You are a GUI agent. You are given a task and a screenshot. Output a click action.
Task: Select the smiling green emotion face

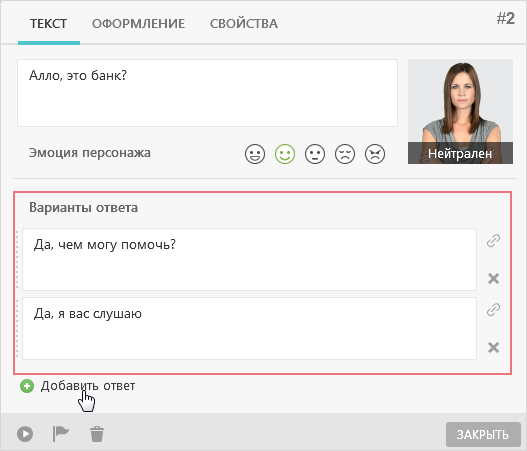coord(285,154)
